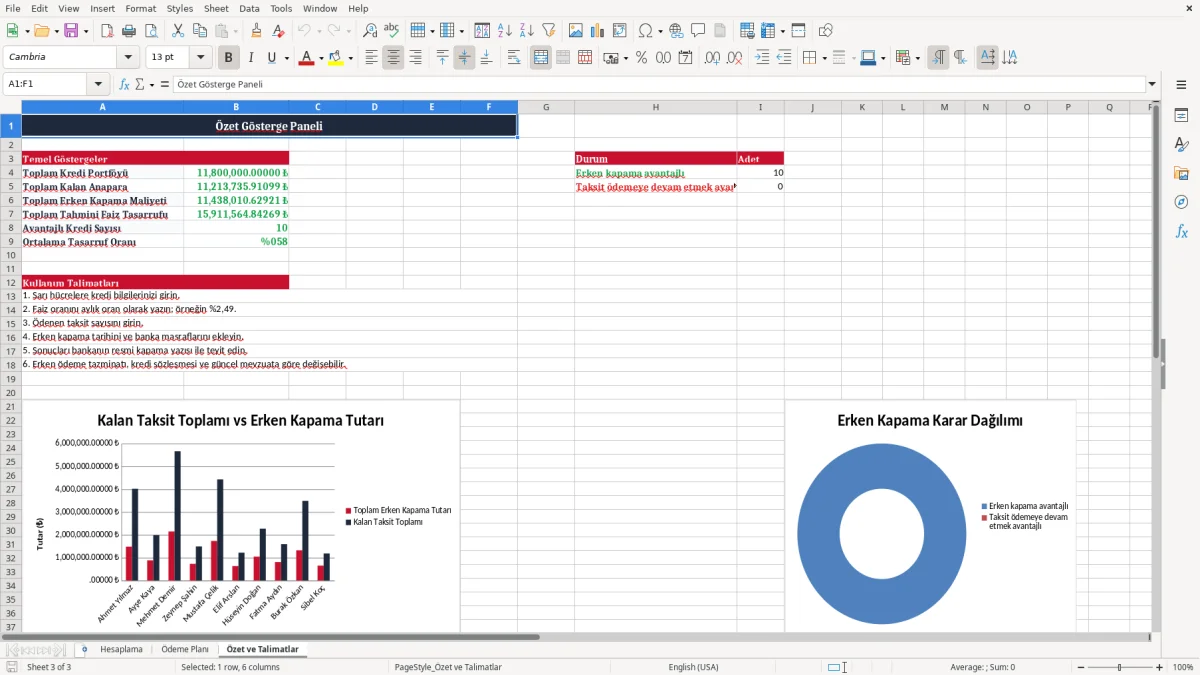Screen dimensions: 1200x675
Task: Open the background color dropdown arrow
Action: point(349,58)
